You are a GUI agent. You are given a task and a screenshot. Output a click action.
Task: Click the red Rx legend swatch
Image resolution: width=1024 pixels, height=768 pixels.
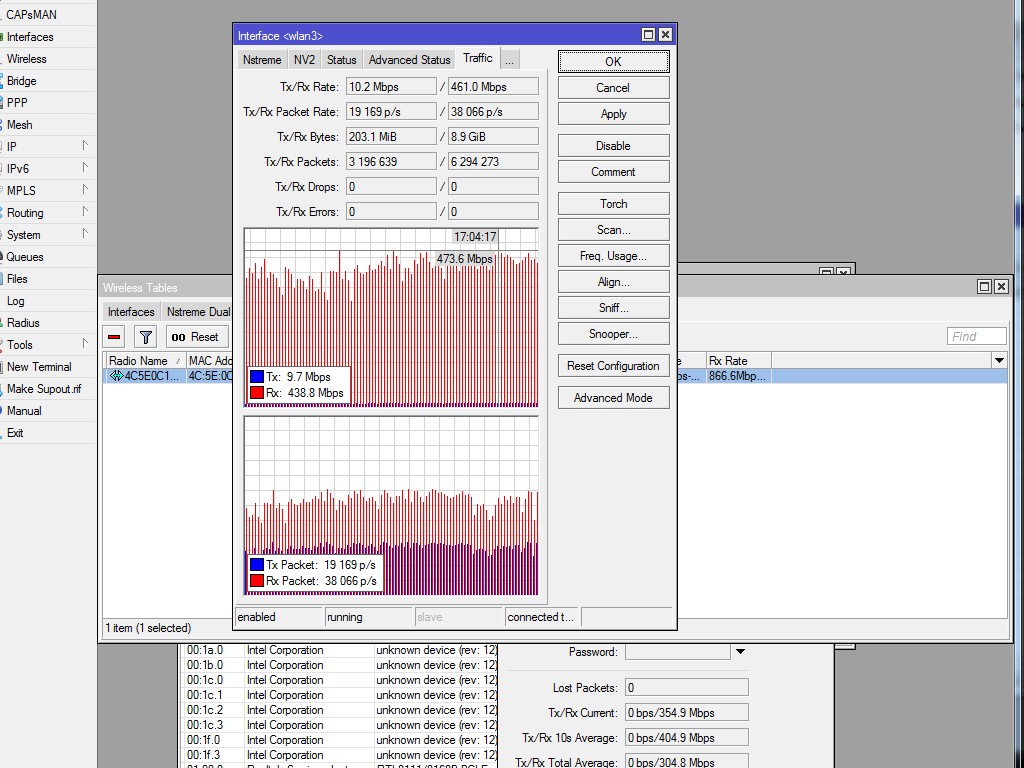[x=257, y=392]
